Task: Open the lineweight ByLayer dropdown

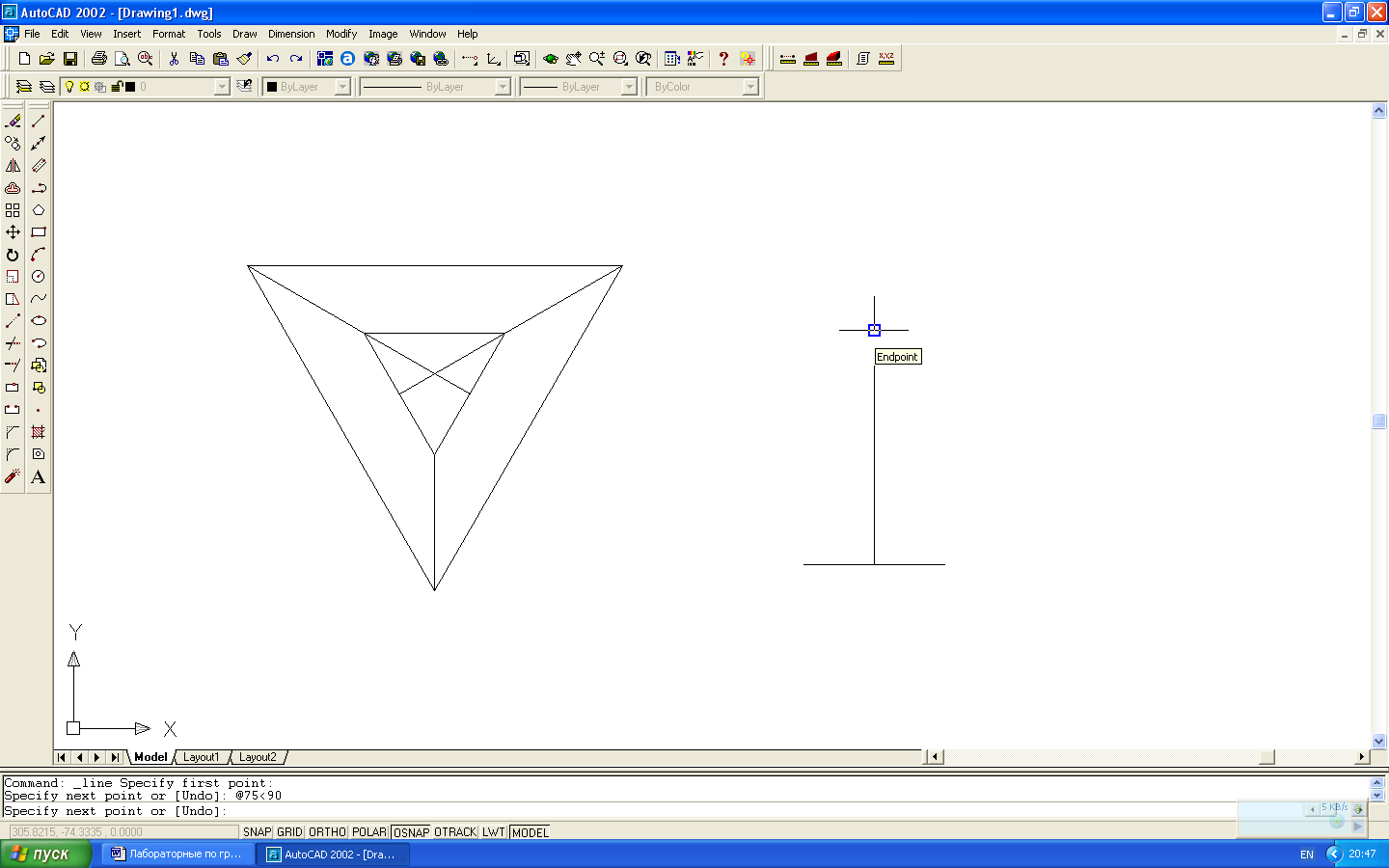Action: pyautogui.click(x=629, y=87)
